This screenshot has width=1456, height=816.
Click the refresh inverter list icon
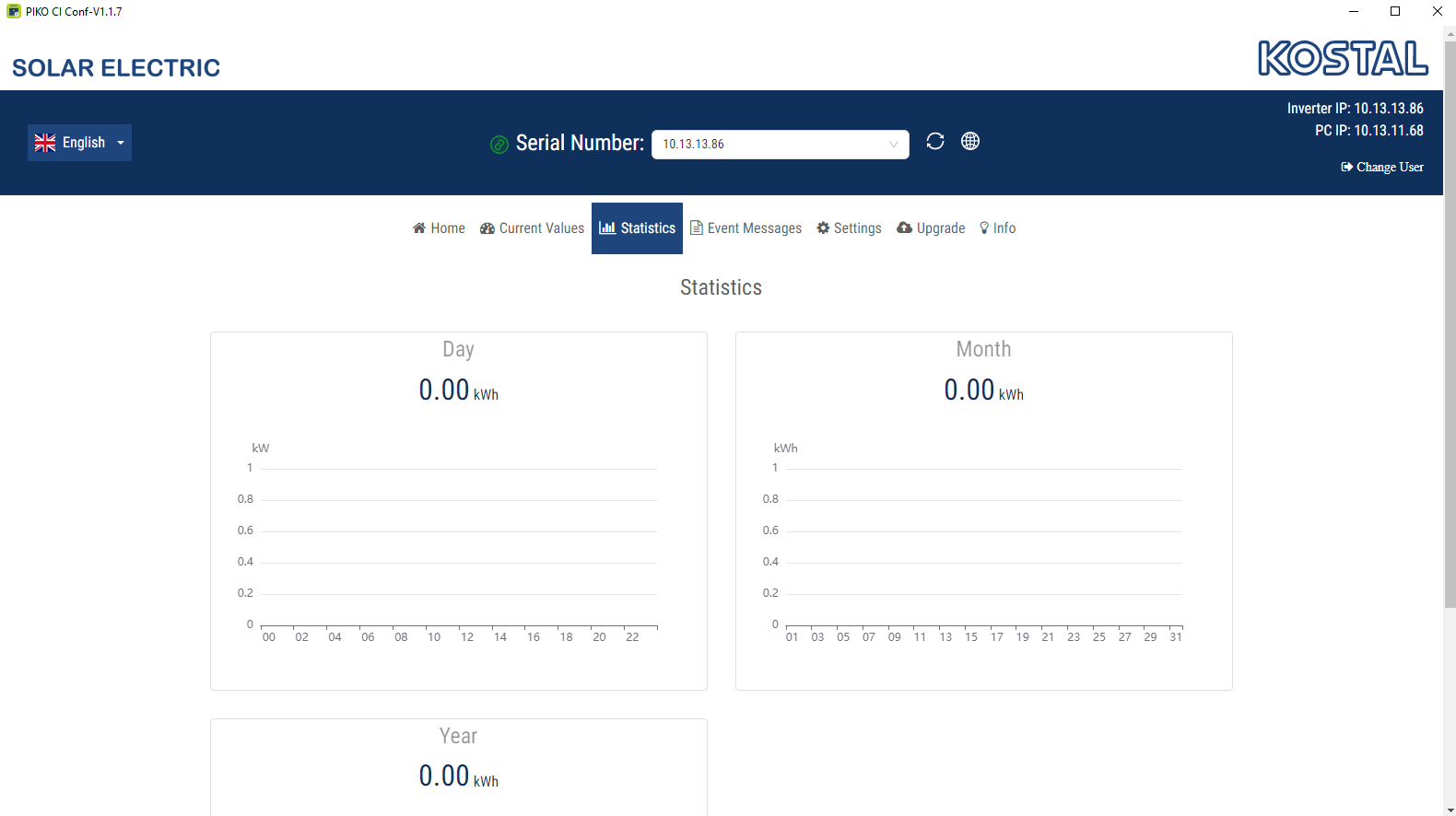pos(935,141)
